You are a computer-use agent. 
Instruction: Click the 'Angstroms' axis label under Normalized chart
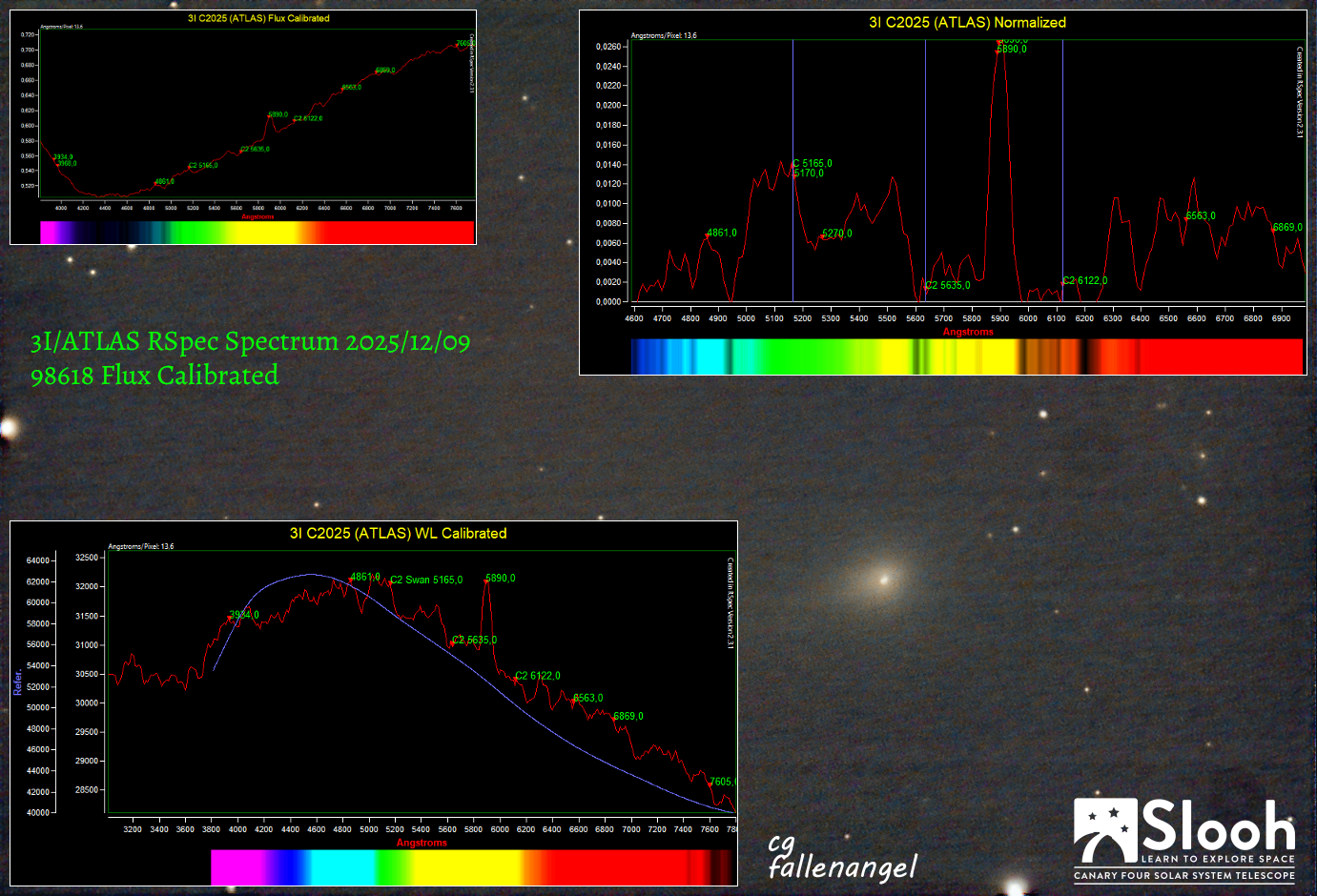(968, 332)
